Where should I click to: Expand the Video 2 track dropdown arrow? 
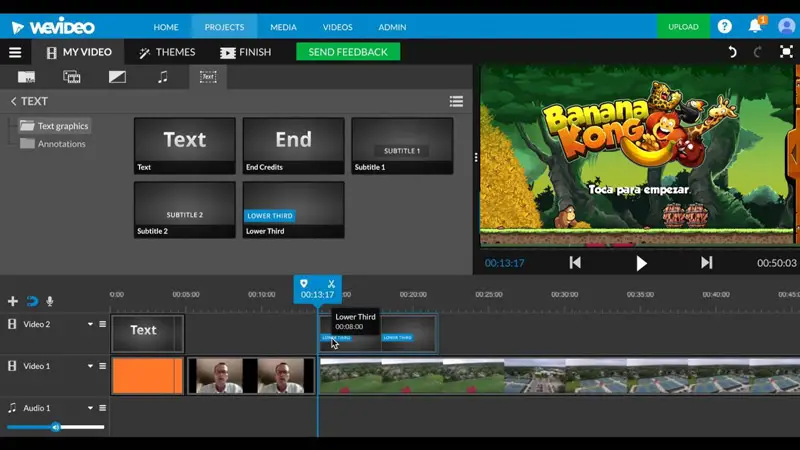pyautogui.click(x=90, y=324)
